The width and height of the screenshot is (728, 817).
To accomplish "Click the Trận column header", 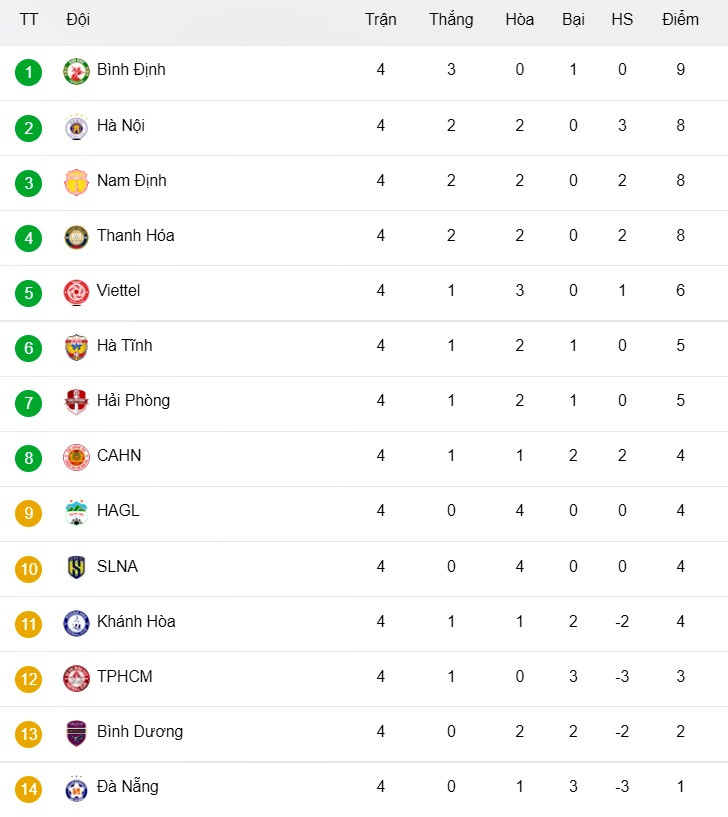I will [x=381, y=20].
